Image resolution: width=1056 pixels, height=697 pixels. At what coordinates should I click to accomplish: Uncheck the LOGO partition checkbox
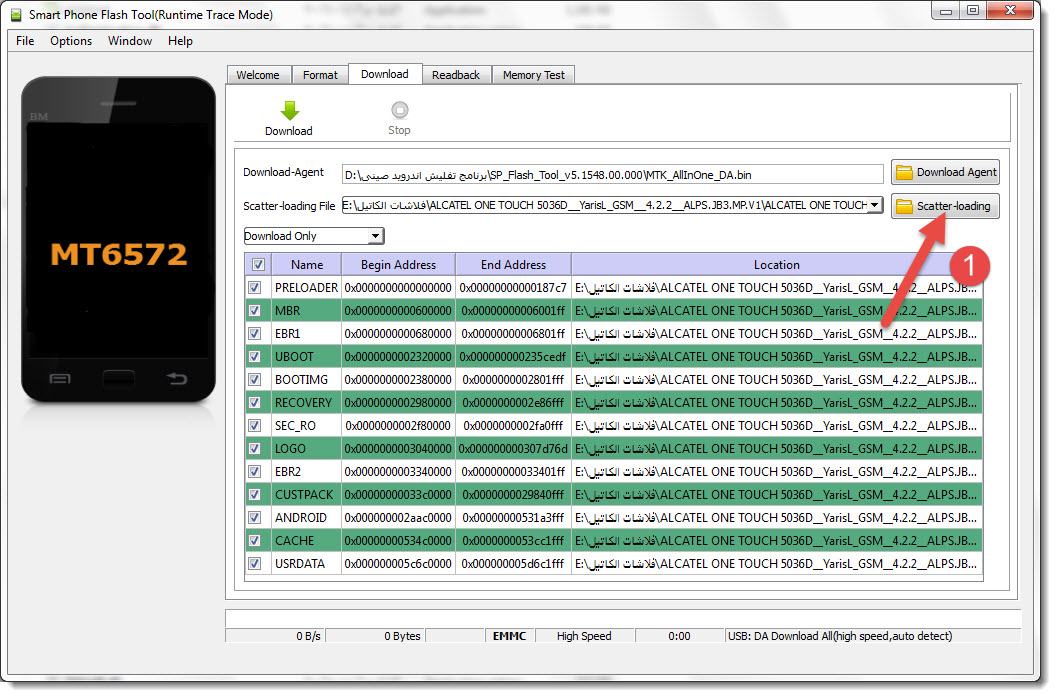pyautogui.click(x=255, y=449)
